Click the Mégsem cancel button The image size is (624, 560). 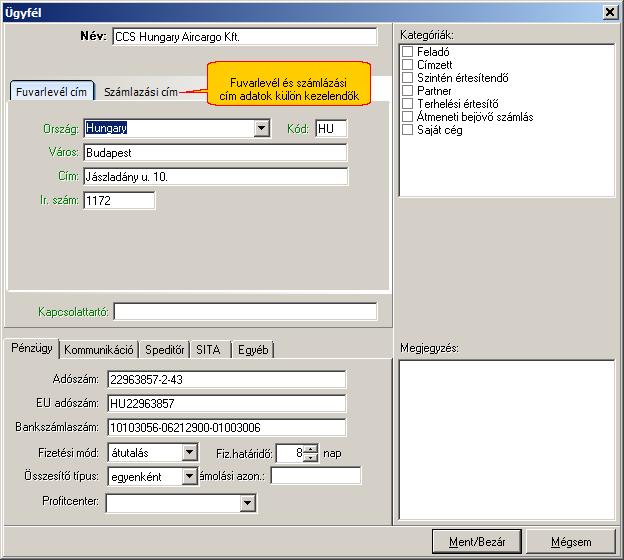tap(571, 542)
